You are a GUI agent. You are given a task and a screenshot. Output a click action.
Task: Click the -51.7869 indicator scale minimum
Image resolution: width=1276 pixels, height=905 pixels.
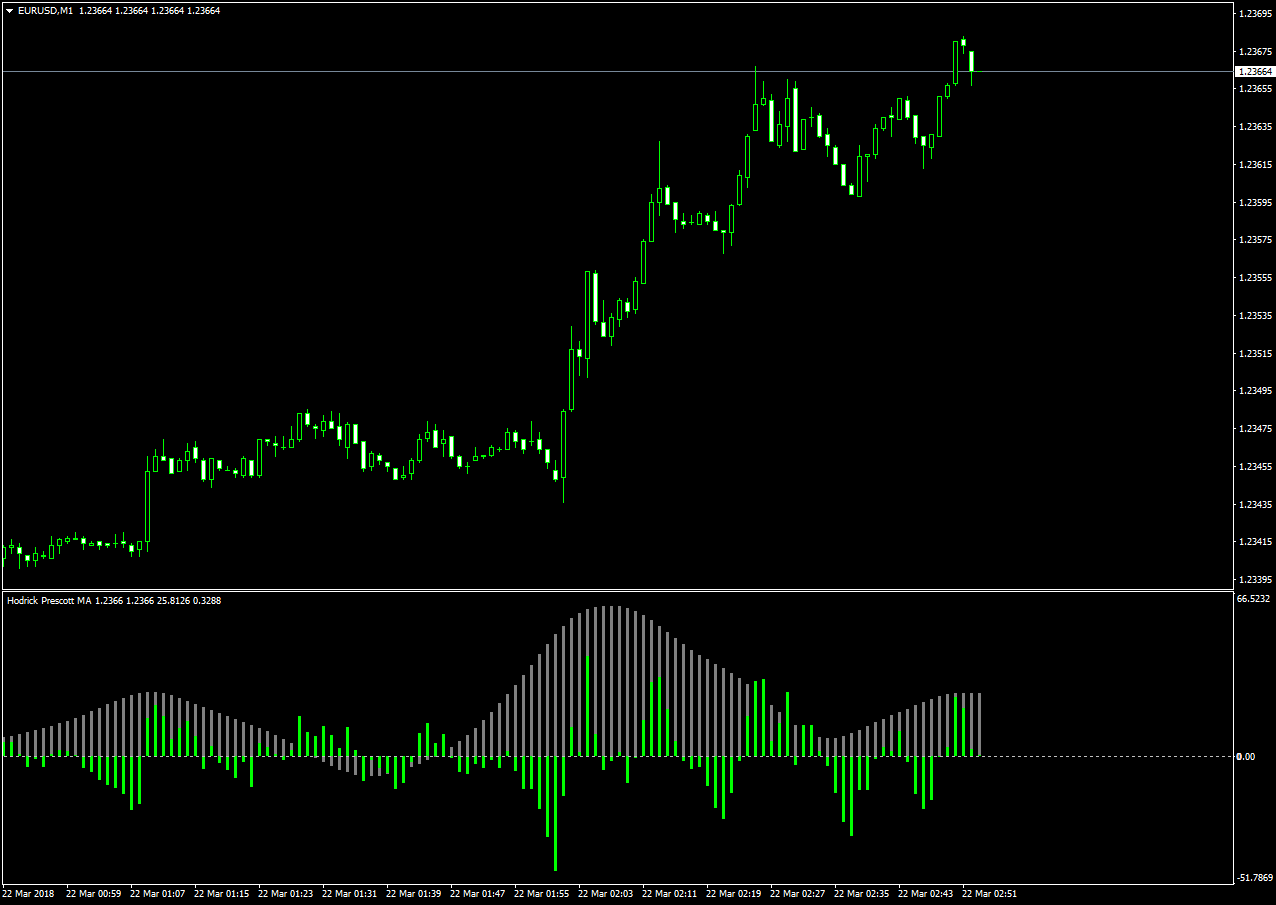point(1254,878)
